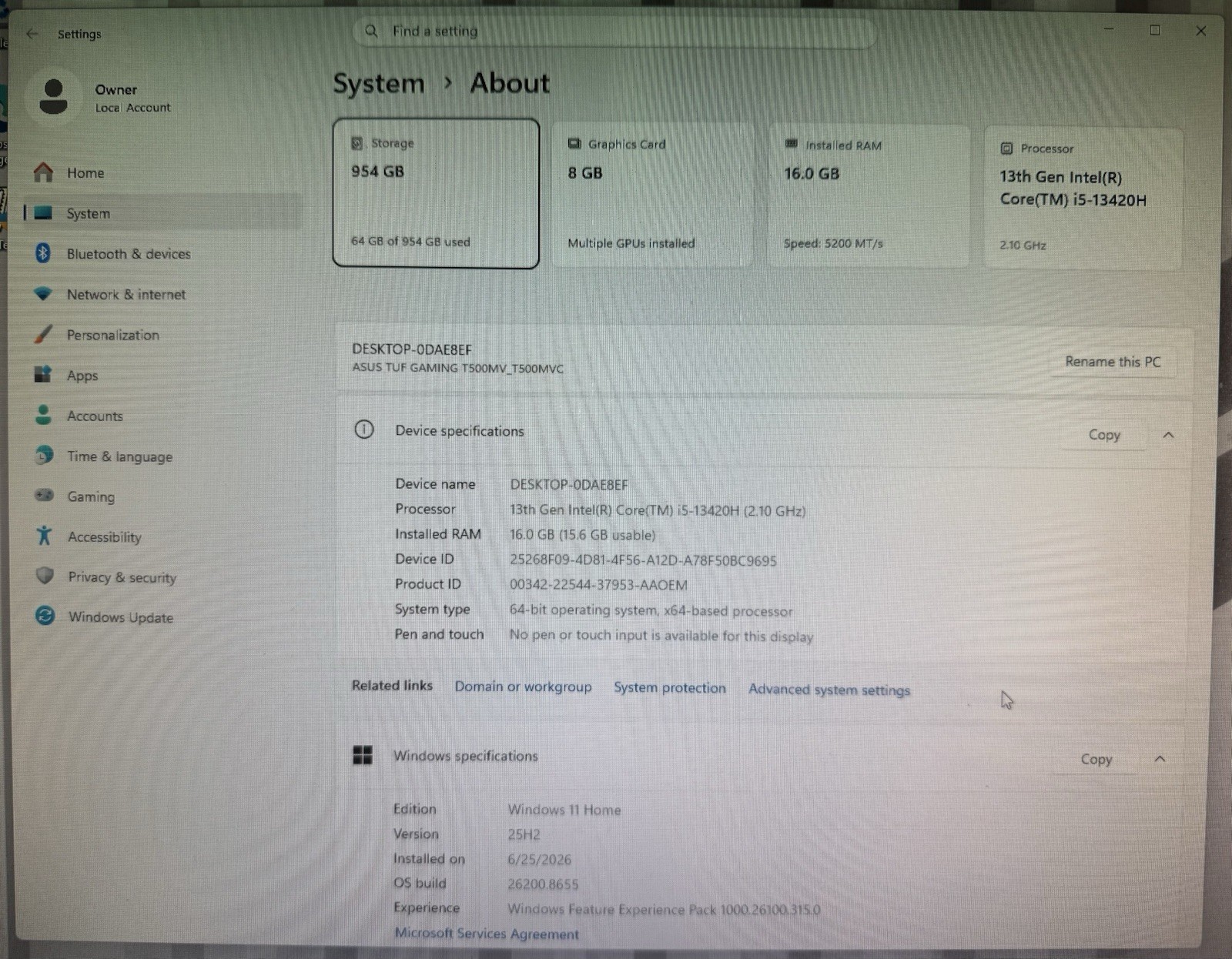Open Microsoft Services Agreement link

(x=487, y=934)
